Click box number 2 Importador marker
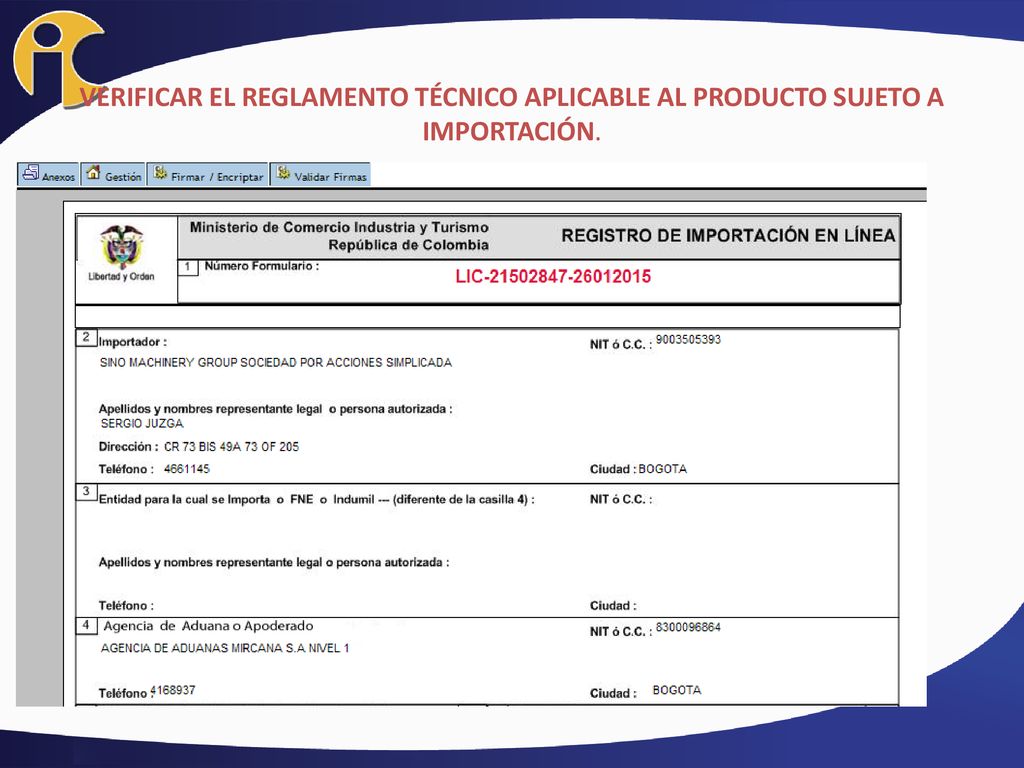The height and width of the screenshot is (768, 1024). [86, 338]
